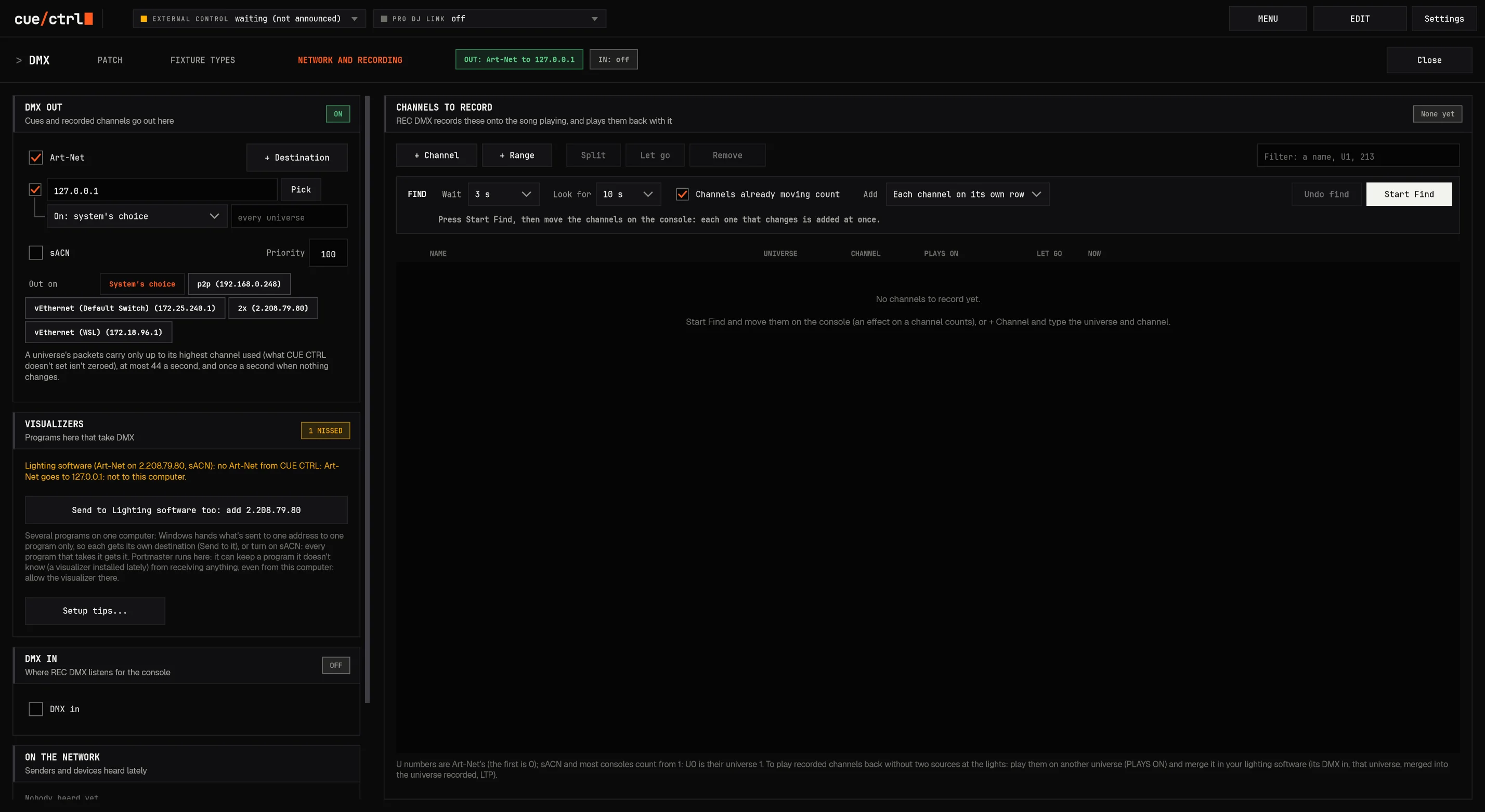The height and width of the screenshot is (812, 1485).
Task: Uncheck Channels already moving count
Action: click(x=682, y=194)
